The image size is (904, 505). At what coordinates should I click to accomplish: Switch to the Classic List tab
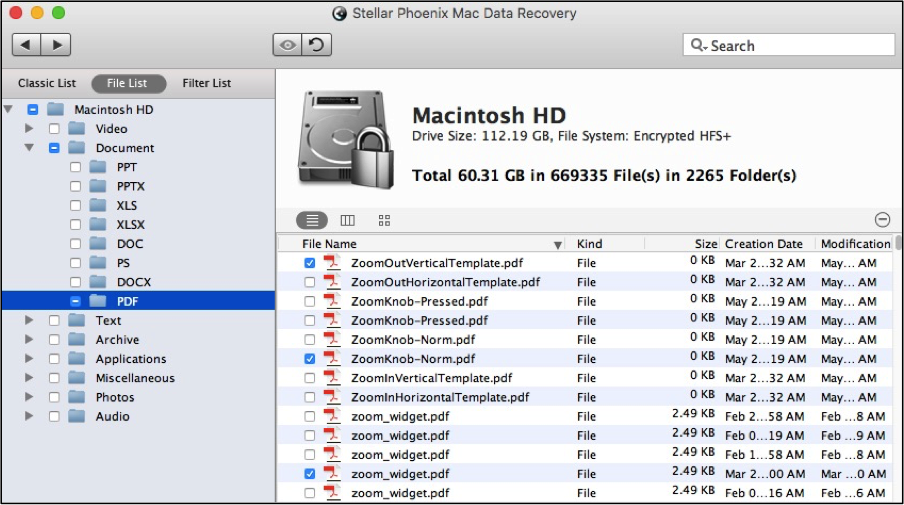[x=47, y=83]
